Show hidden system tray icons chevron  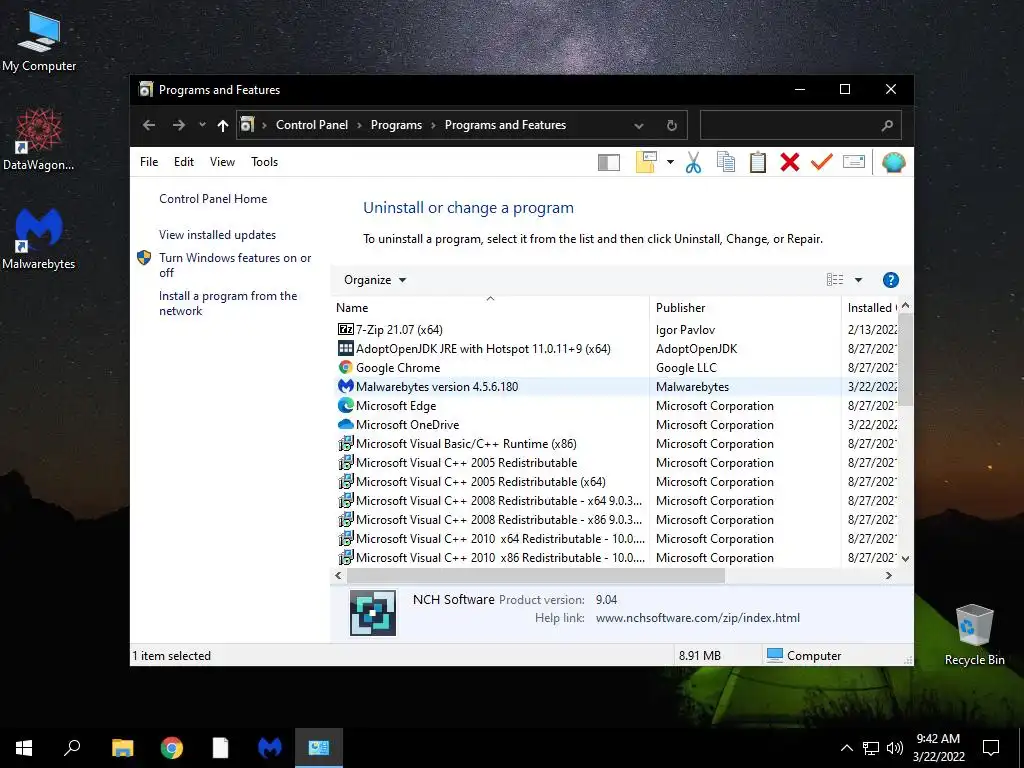pyautogui.click(x=846, y=748)
